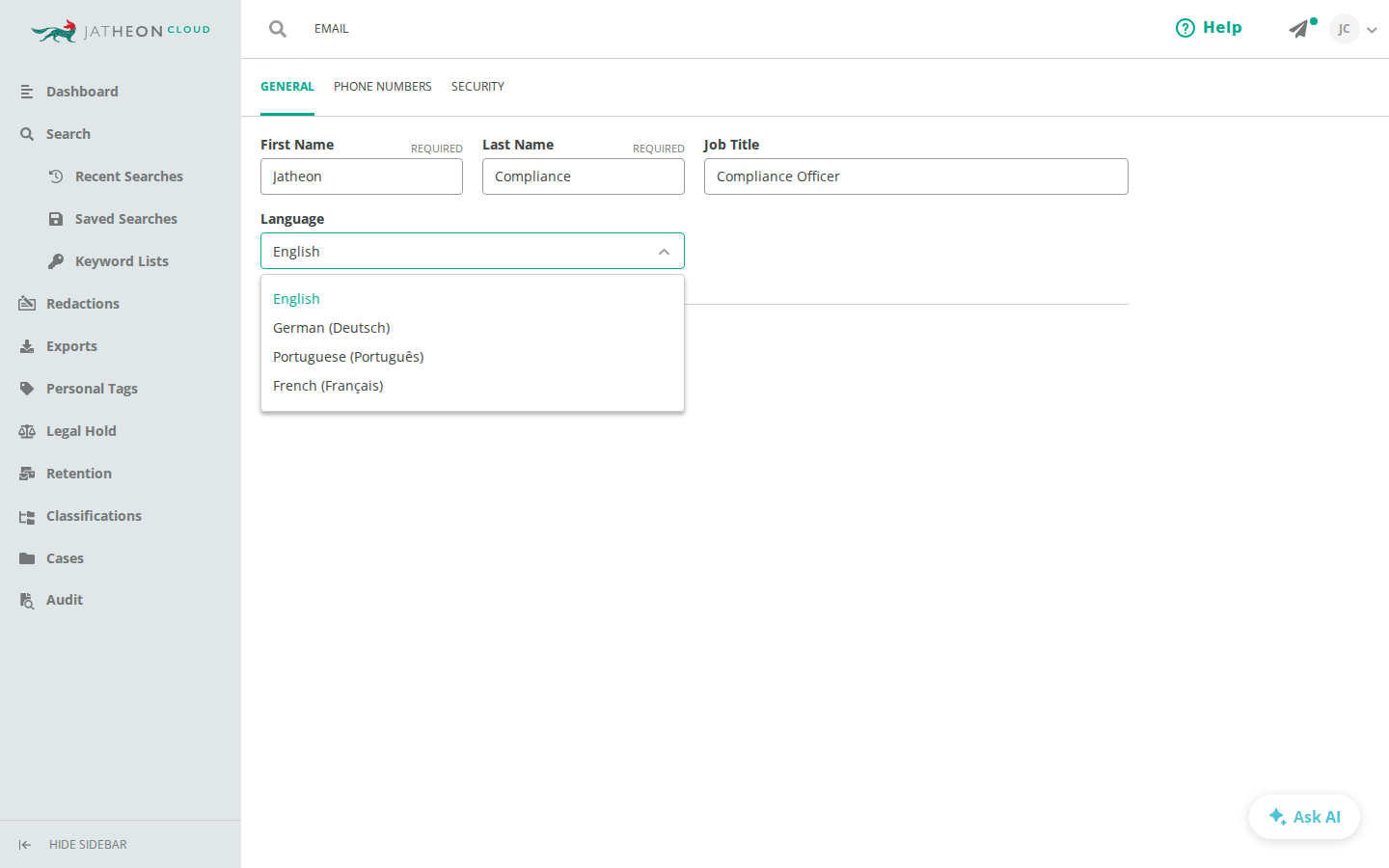Click the Exports download icon
This screenshot has width=1389, height=868.
27,346
